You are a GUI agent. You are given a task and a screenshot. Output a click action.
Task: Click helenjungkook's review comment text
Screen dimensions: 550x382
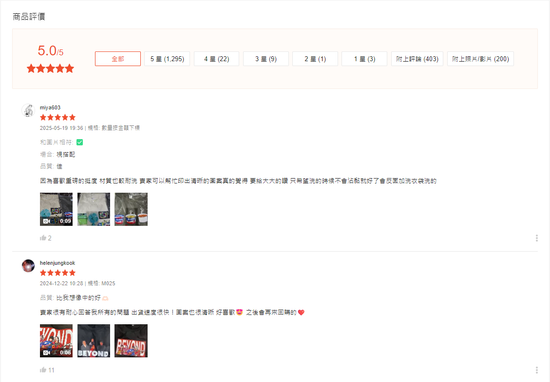point(172,312)
